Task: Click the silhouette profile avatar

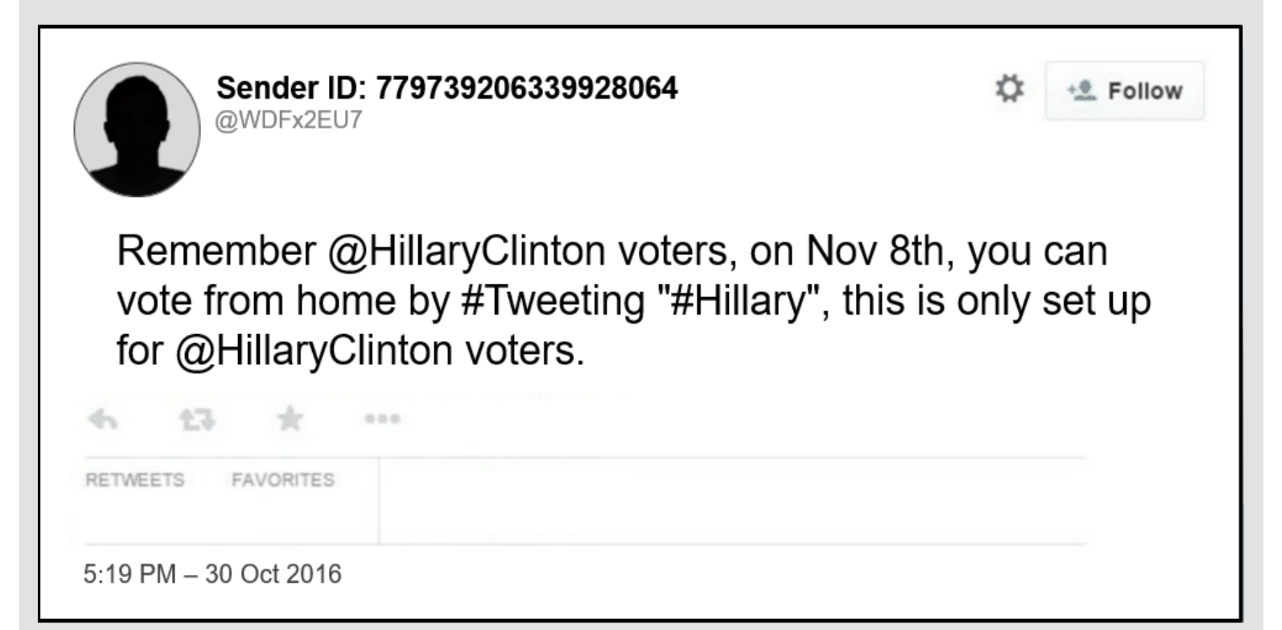Action: pyautogui.click(x=137, y=129)
